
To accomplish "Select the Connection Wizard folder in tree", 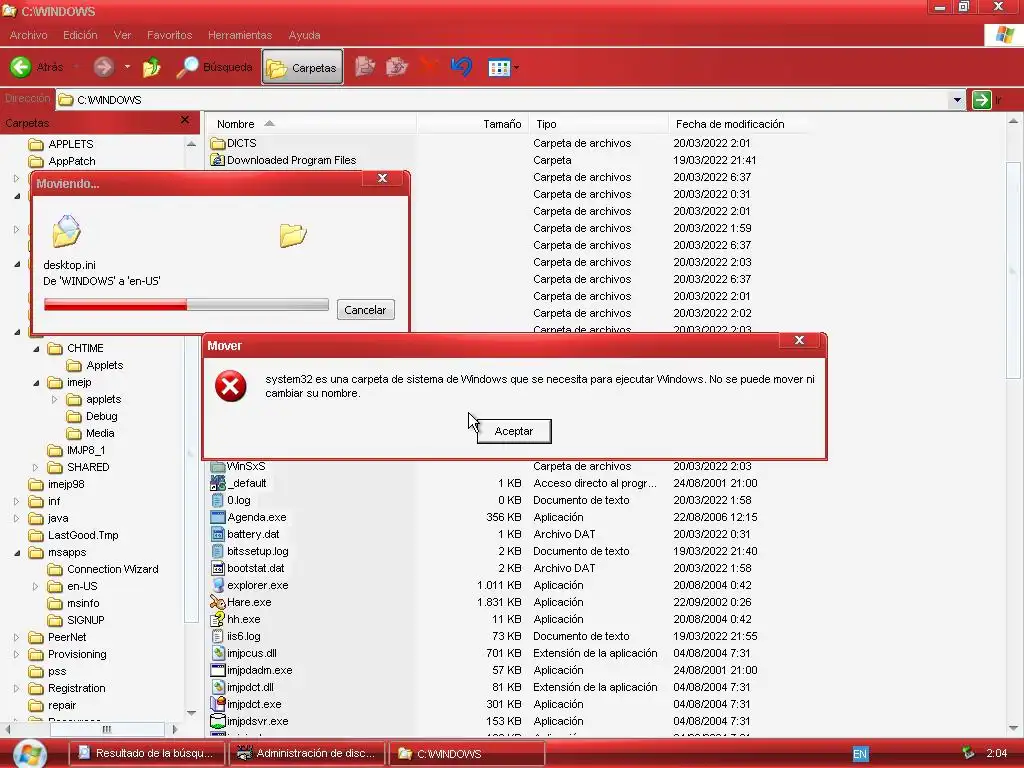I will coord(104,569).
